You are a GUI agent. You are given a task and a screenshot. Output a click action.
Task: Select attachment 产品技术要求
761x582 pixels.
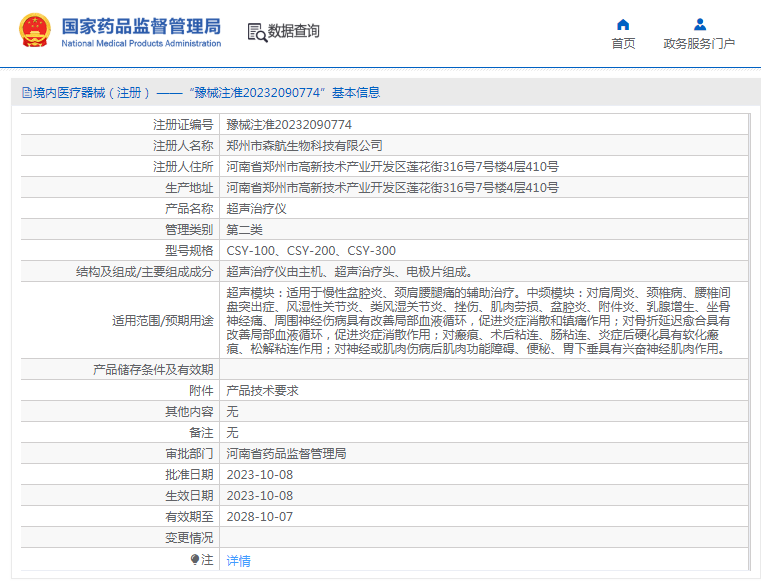[262, 391]
